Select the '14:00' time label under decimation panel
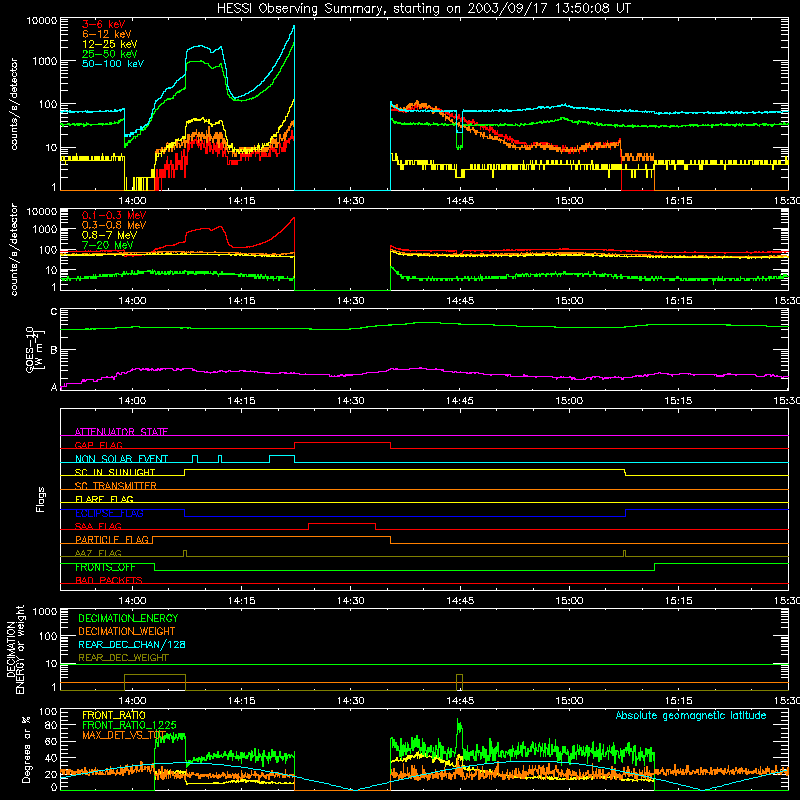This screenshot has width=800, height=800. (132, 701)
